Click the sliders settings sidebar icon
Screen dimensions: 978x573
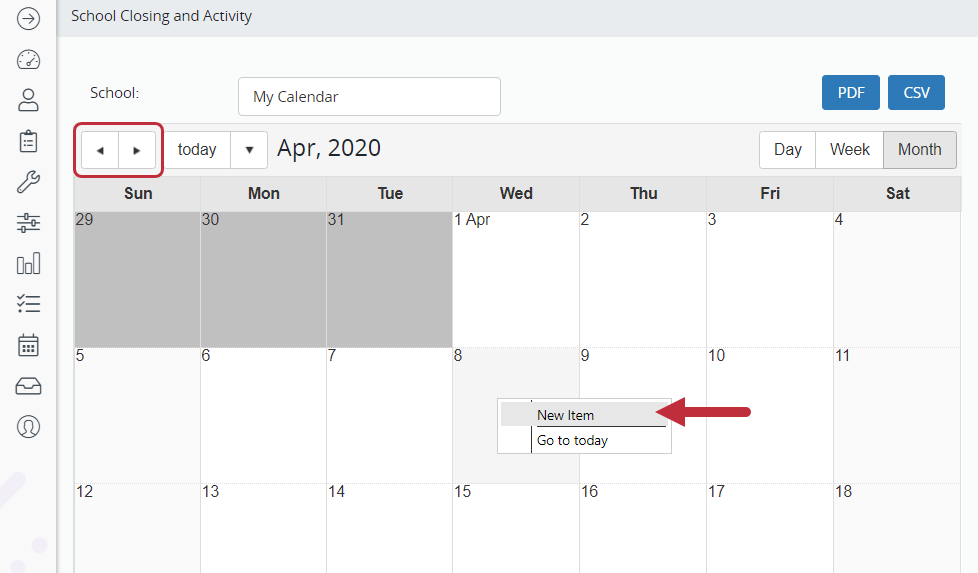[x=28, y=223]
